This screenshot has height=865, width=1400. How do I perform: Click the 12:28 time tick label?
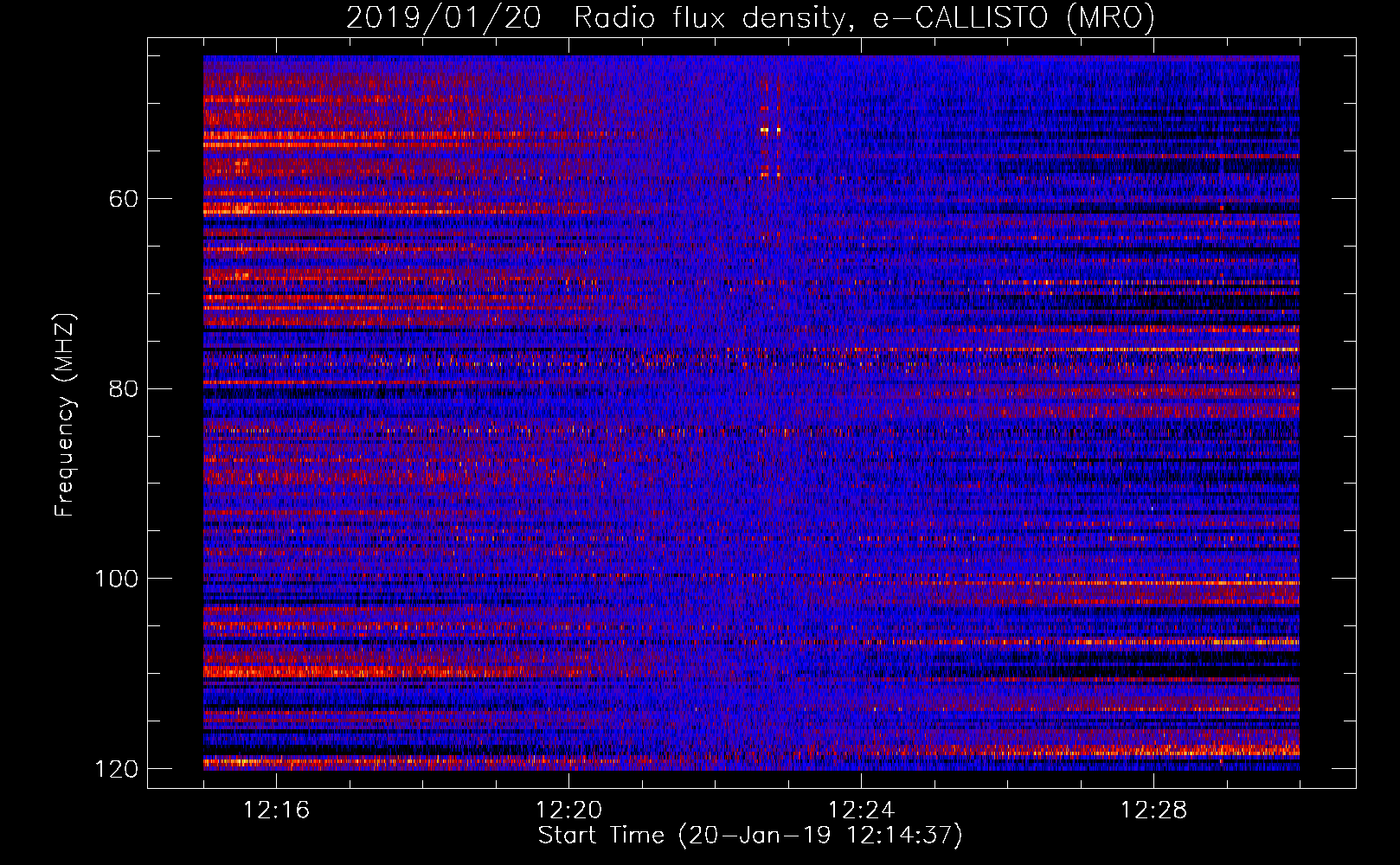coord(1153,811)
